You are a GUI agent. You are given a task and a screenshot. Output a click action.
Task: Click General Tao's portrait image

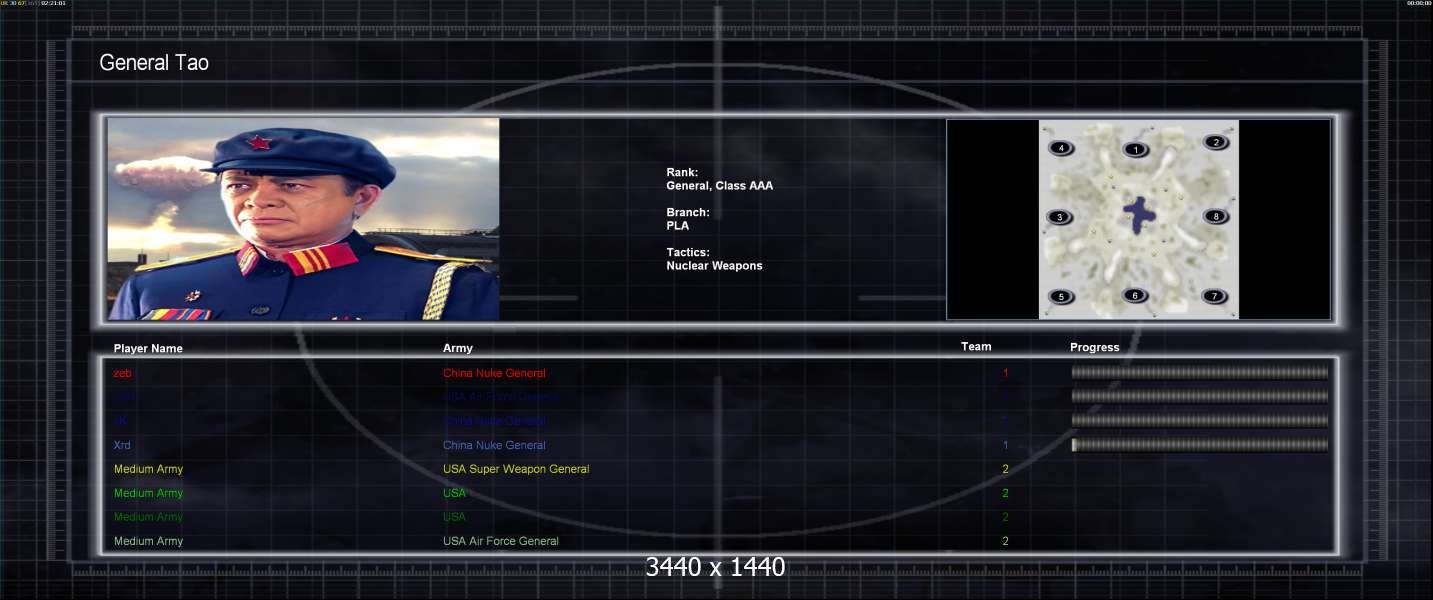pyautogui.click(x=303, y=219)
